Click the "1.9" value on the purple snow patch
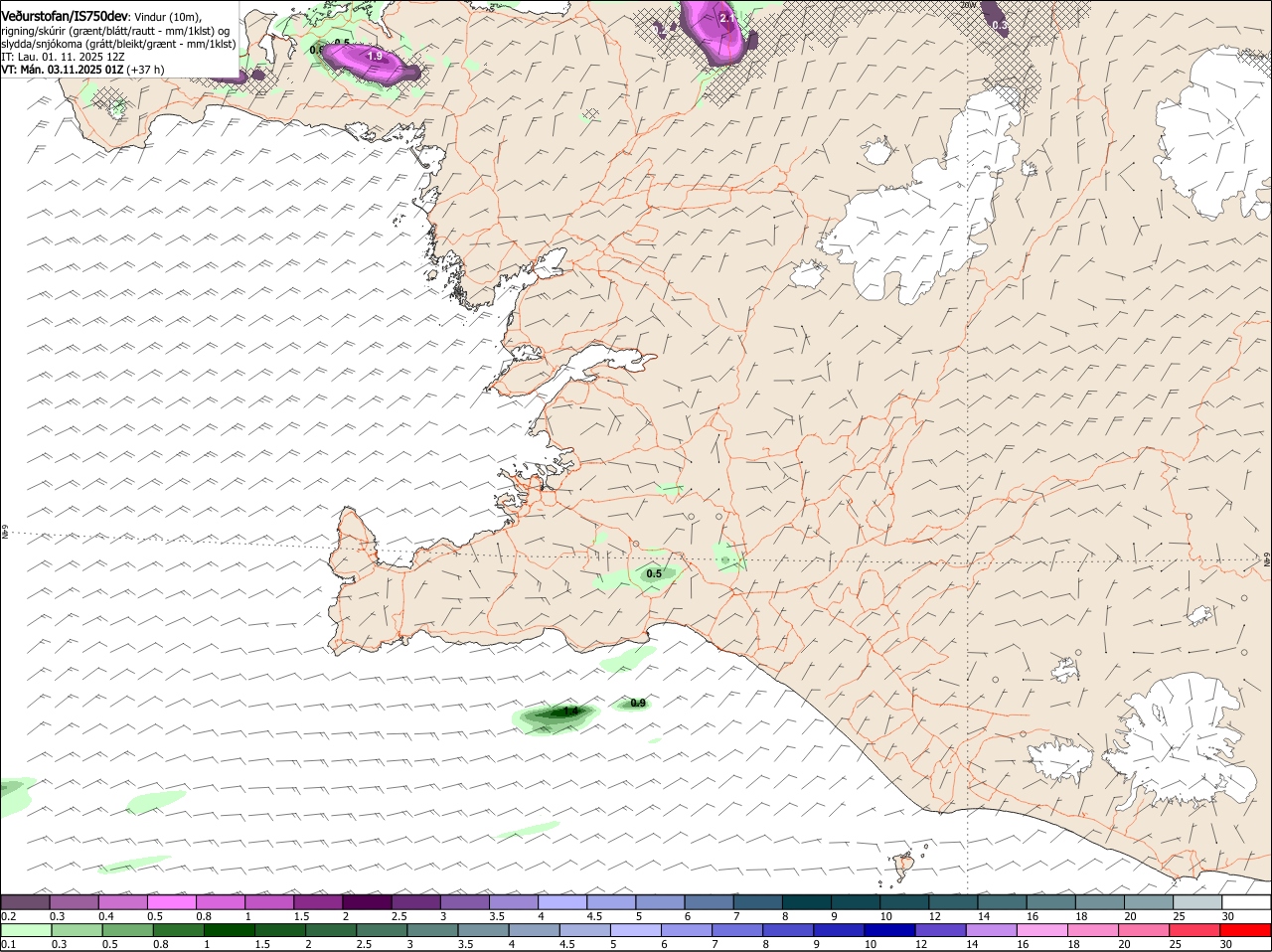This screenshot has height=952, width=1272. click(375, 57)
